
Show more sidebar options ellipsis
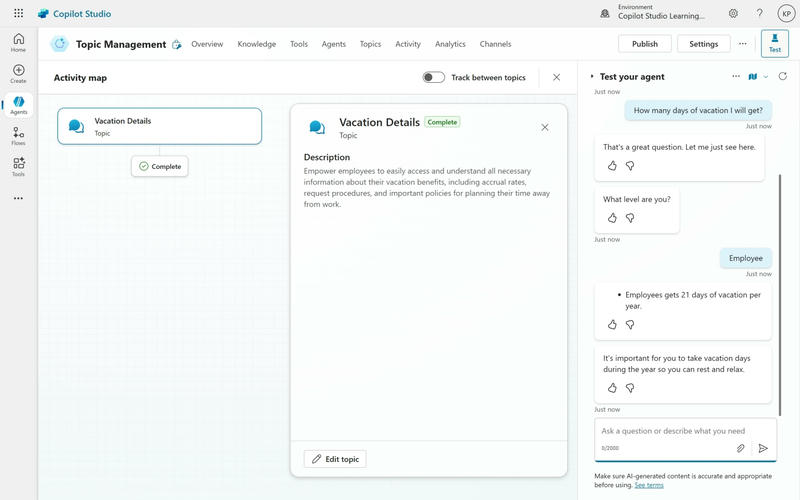coord(18,198)
